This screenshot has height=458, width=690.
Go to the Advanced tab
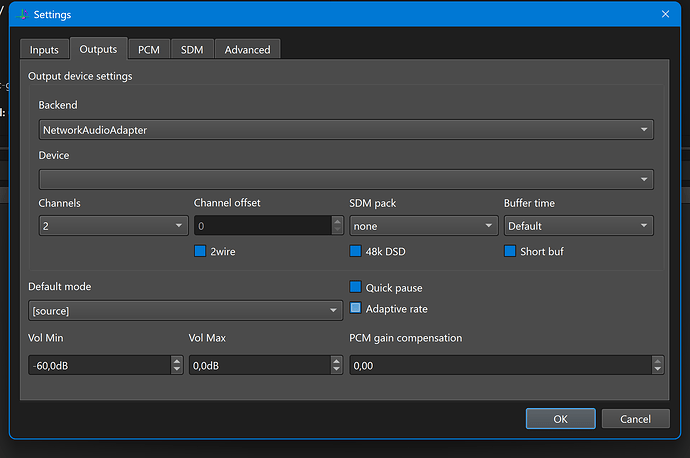point(246,49)
